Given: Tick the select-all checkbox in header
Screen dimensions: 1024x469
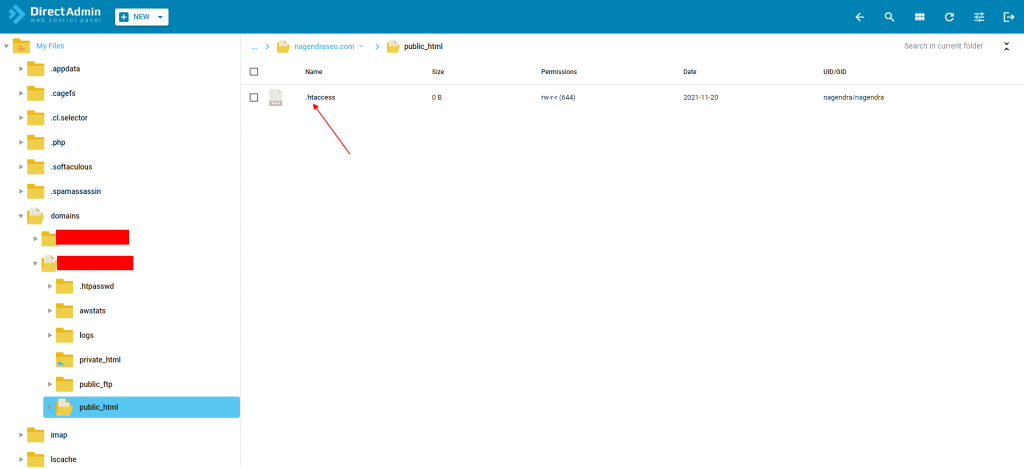Looking at the screenshot, I should (x=254, y=72).
